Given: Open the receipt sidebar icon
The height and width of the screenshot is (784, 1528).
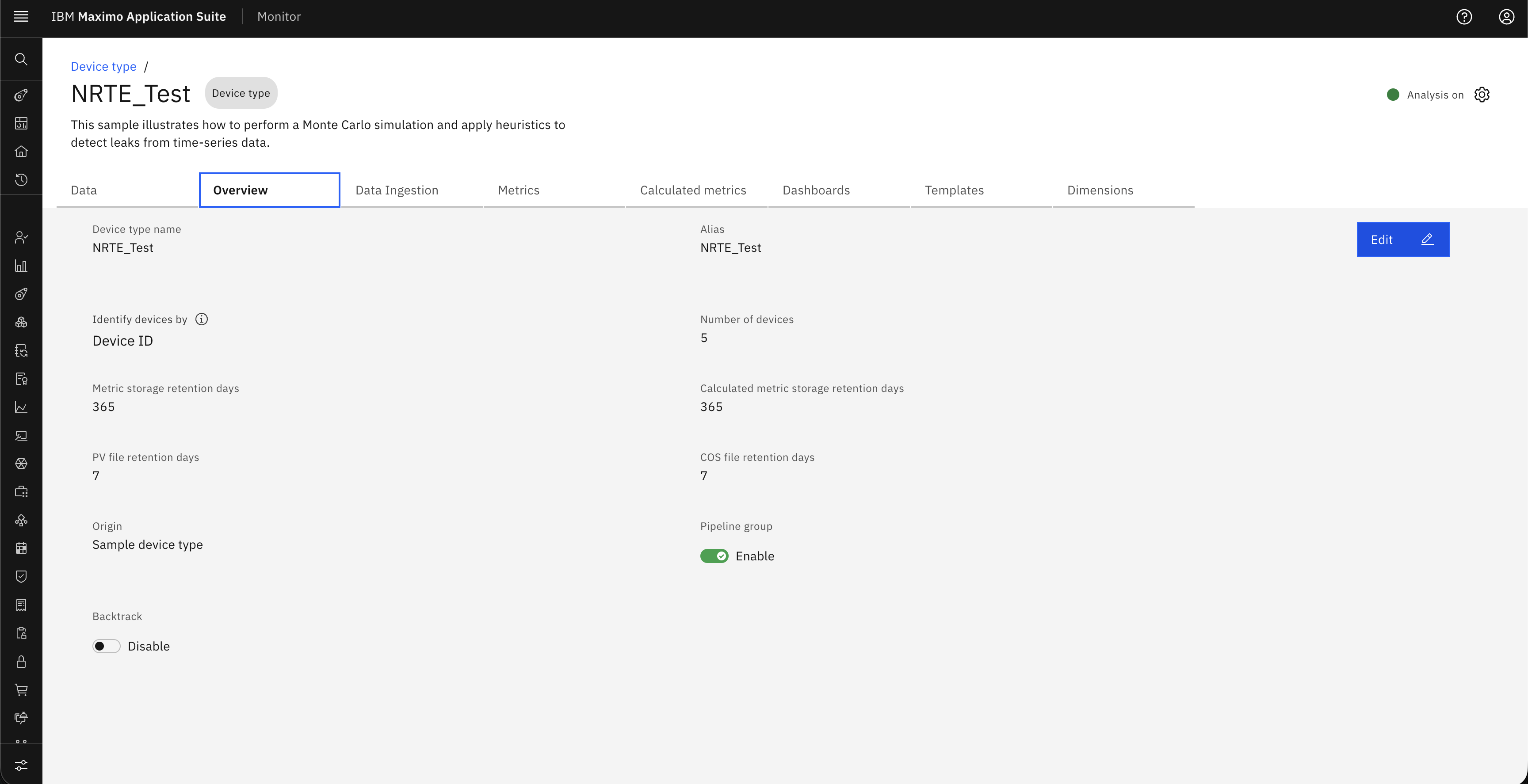Looking at the screenshot, I should (21, 605).
